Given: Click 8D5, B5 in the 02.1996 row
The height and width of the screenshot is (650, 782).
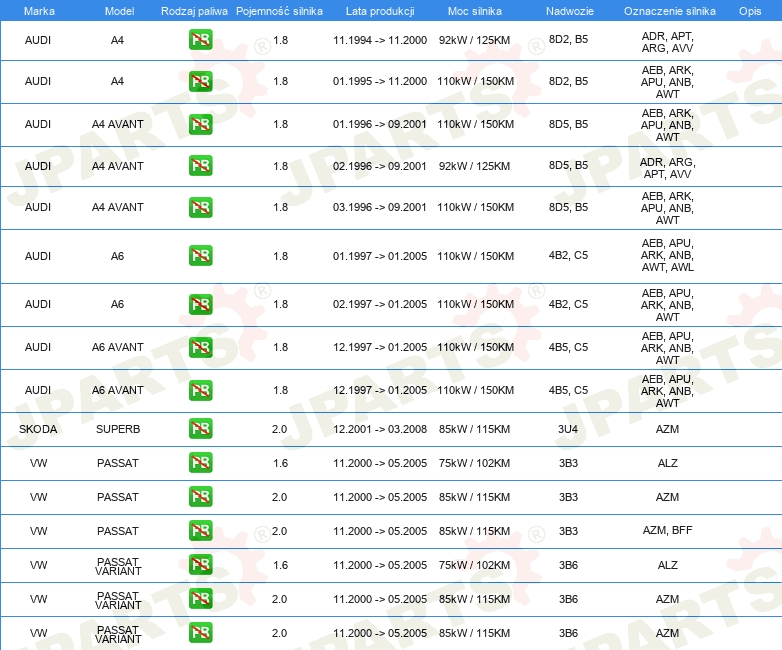Looking at the screenshot, I should pos(568,165).
